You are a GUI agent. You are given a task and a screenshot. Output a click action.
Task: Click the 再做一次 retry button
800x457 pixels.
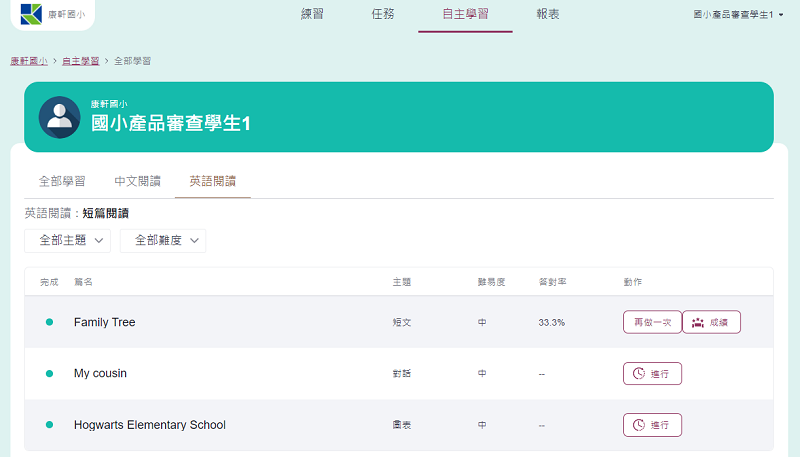(652, 322)
